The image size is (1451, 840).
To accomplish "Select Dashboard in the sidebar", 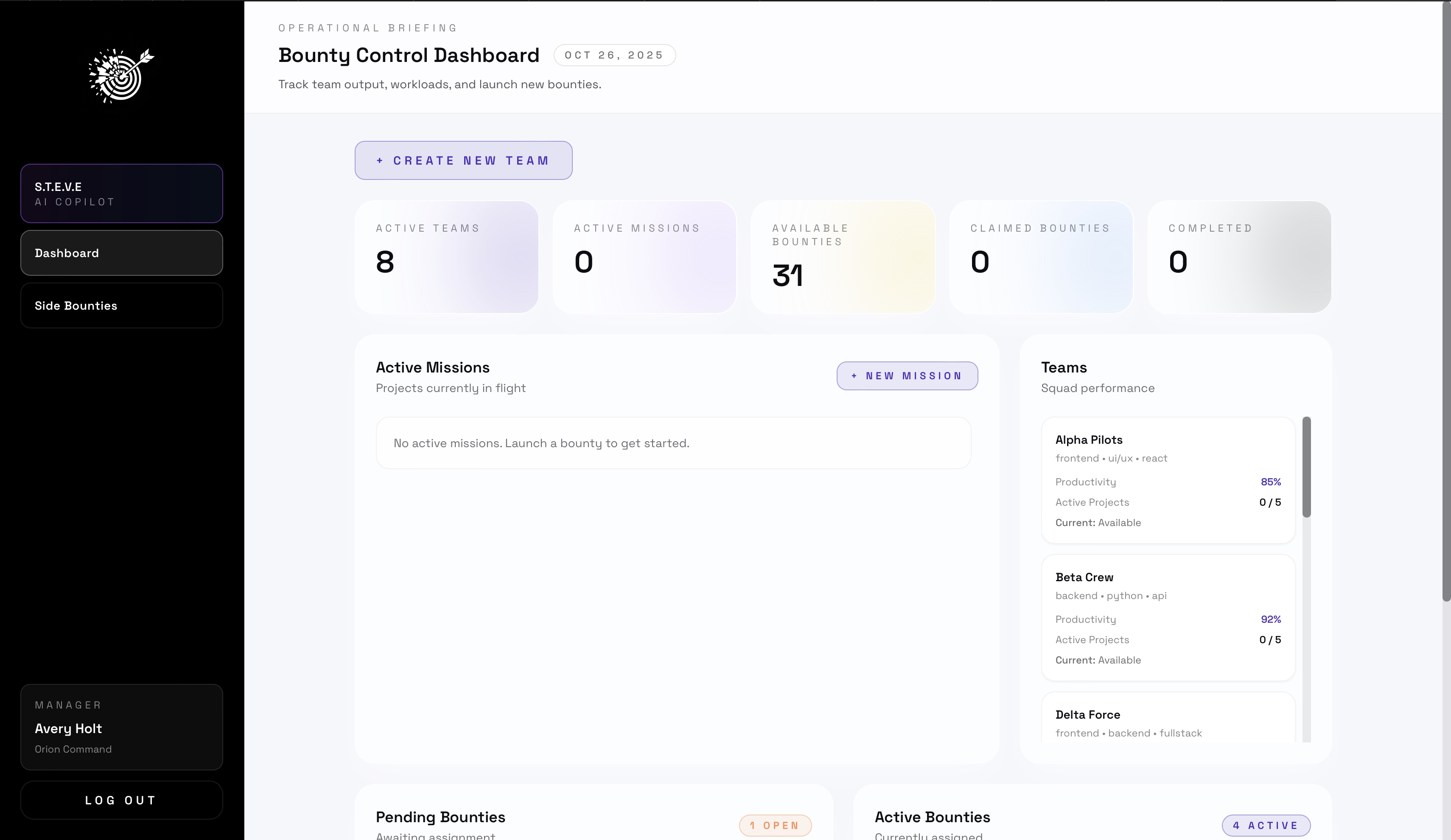I will (121, 253).
